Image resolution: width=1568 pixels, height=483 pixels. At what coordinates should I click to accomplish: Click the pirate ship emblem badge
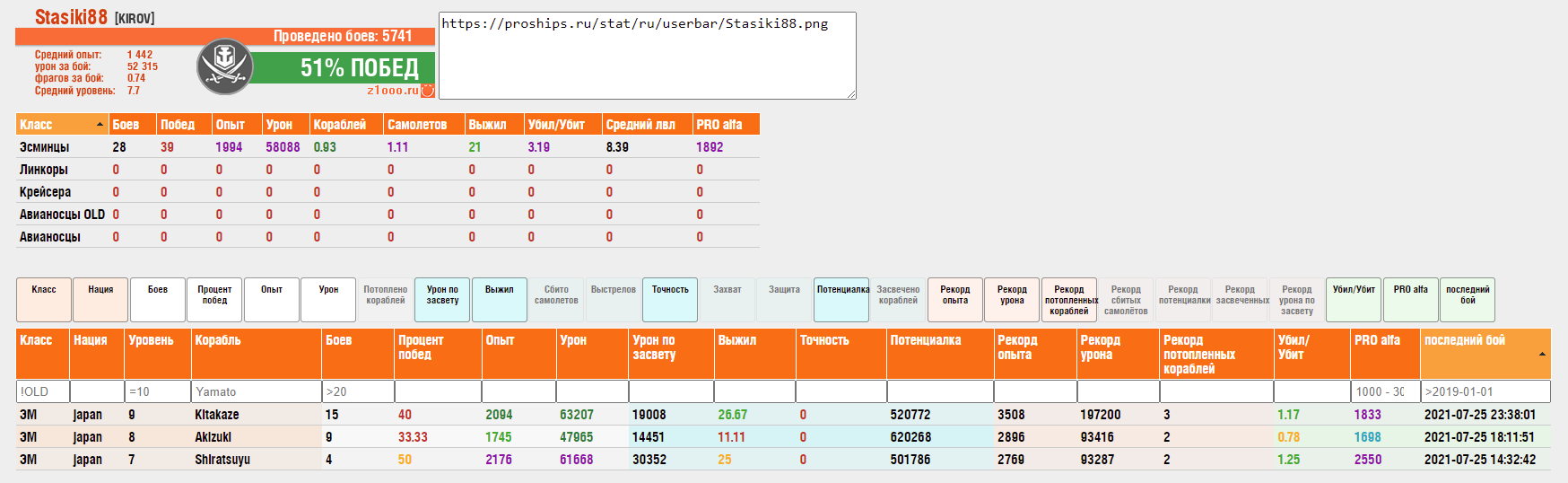click(x=224, y=67)
